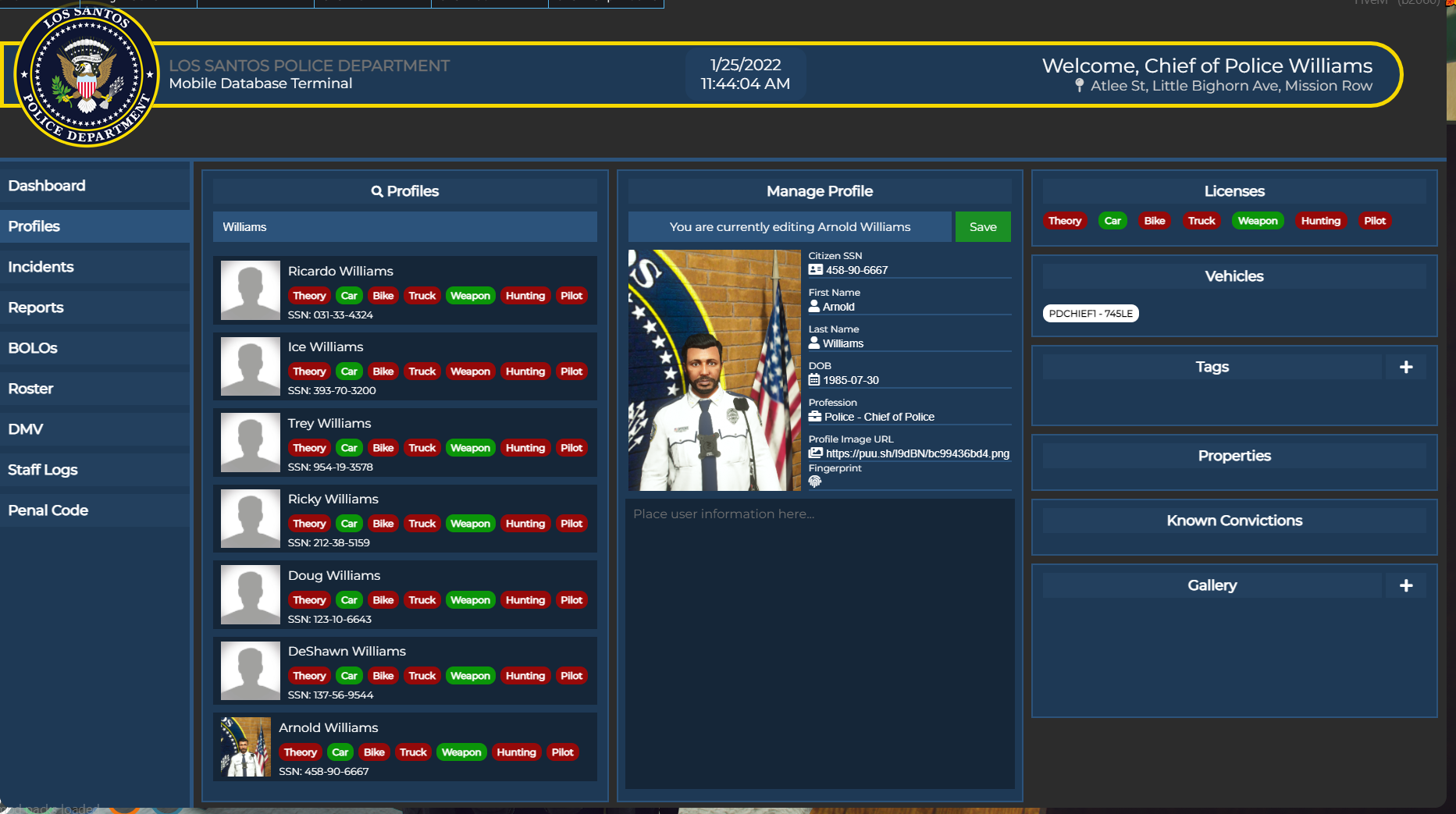Click the location pin icon in header
Image resolution: width=1456 pixels, height=814 pixels.
click(1080, 85)
